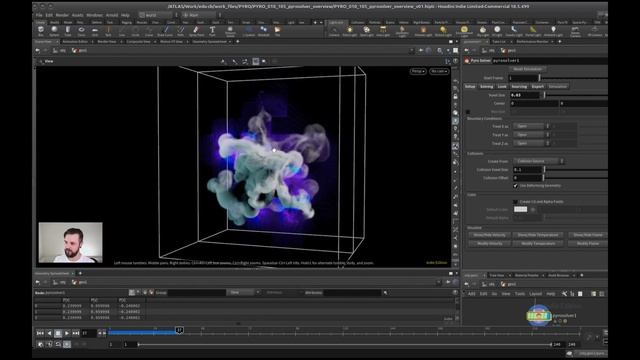Click the Default Color swatch

pyautogui.click(x=520, y=209)
